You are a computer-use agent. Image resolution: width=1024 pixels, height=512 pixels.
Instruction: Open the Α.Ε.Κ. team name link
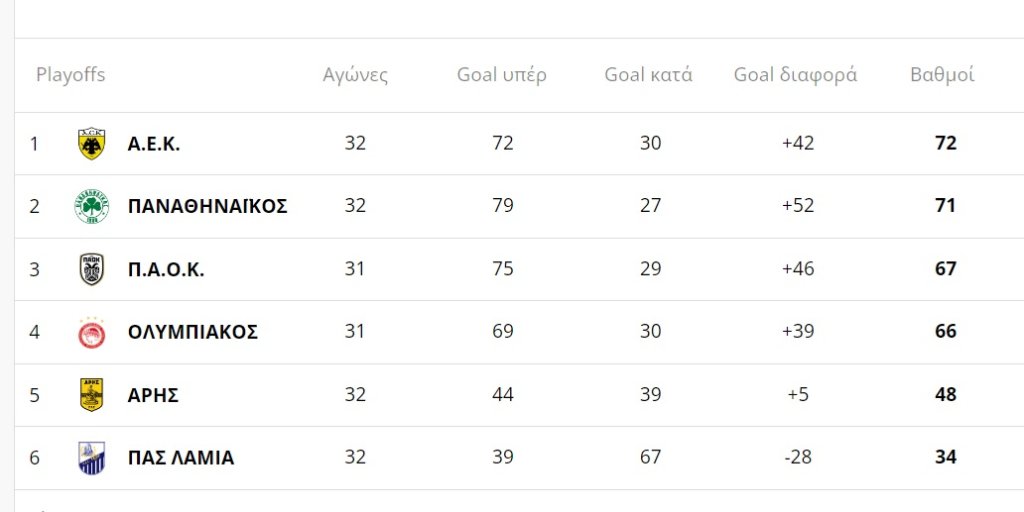point(153,144)
